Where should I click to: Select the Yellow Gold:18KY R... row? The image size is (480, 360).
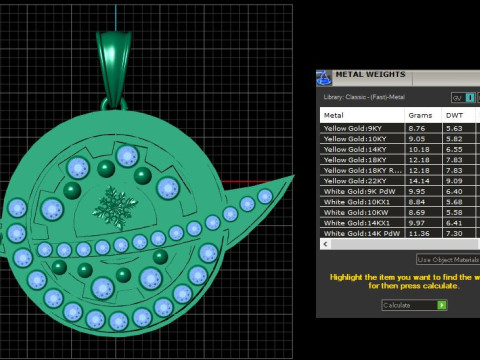pos(399,170)
